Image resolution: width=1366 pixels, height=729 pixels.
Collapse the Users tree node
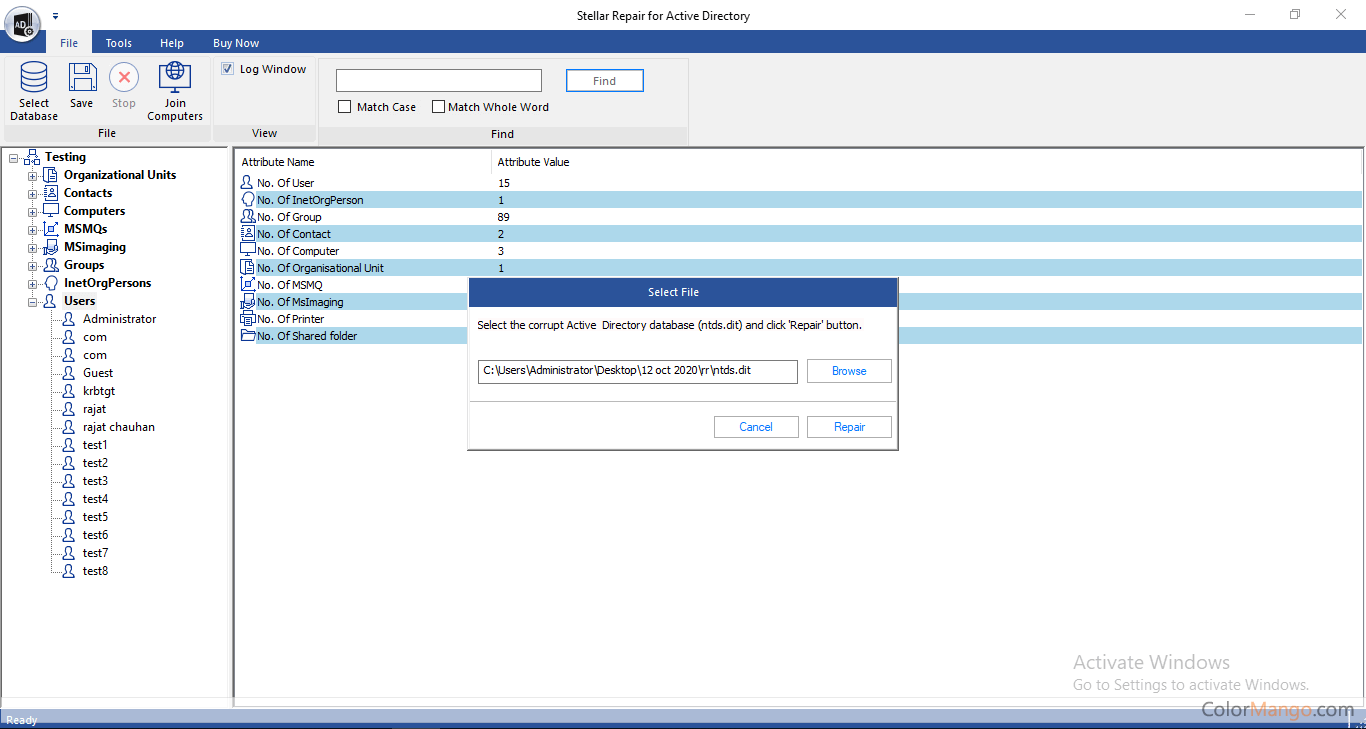32,302
